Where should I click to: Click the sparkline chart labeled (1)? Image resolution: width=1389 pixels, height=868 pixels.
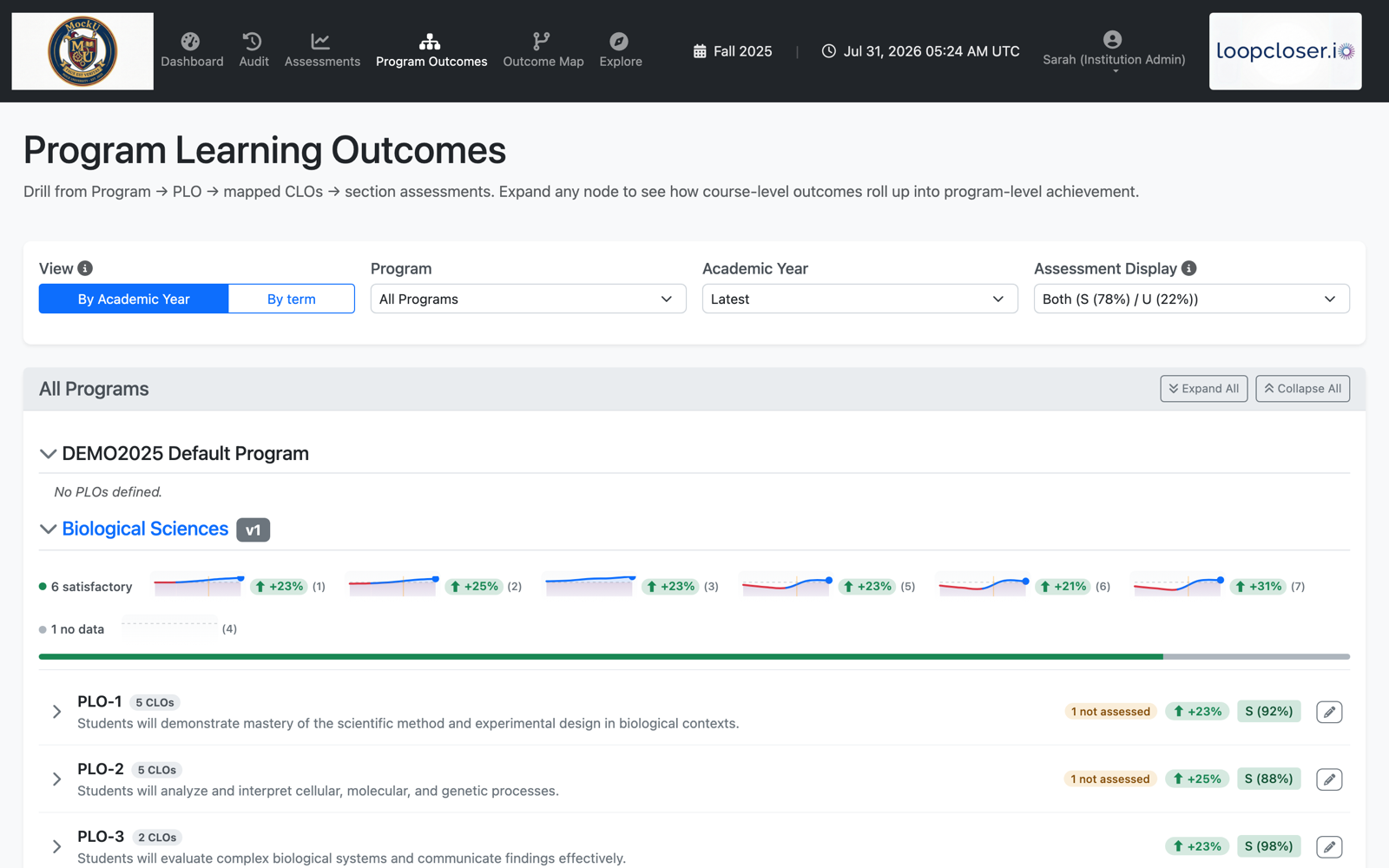tap(199, 586)
